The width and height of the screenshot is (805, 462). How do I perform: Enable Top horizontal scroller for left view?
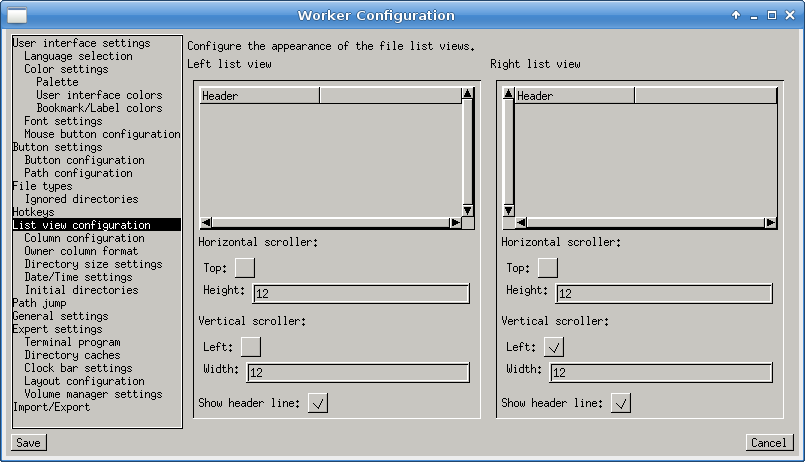click(244, 267)
